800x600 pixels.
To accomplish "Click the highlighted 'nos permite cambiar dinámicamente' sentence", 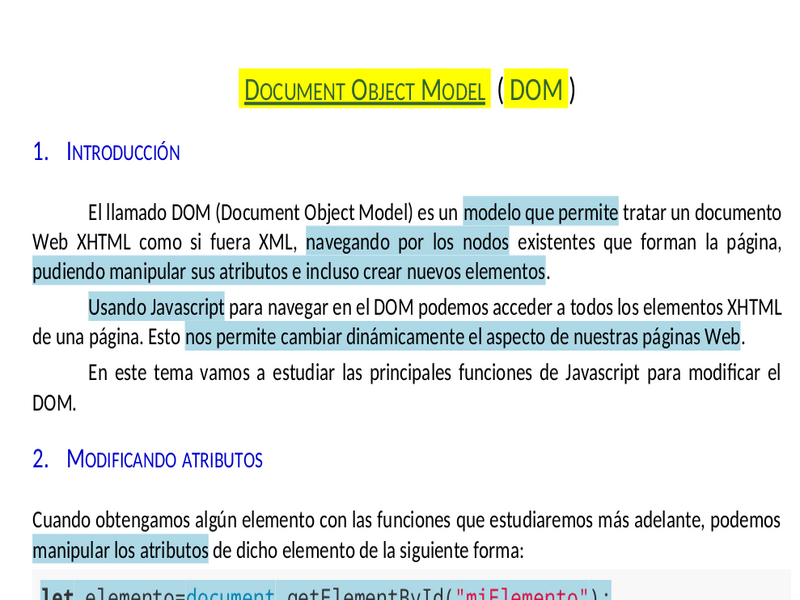I will (463, 337).
